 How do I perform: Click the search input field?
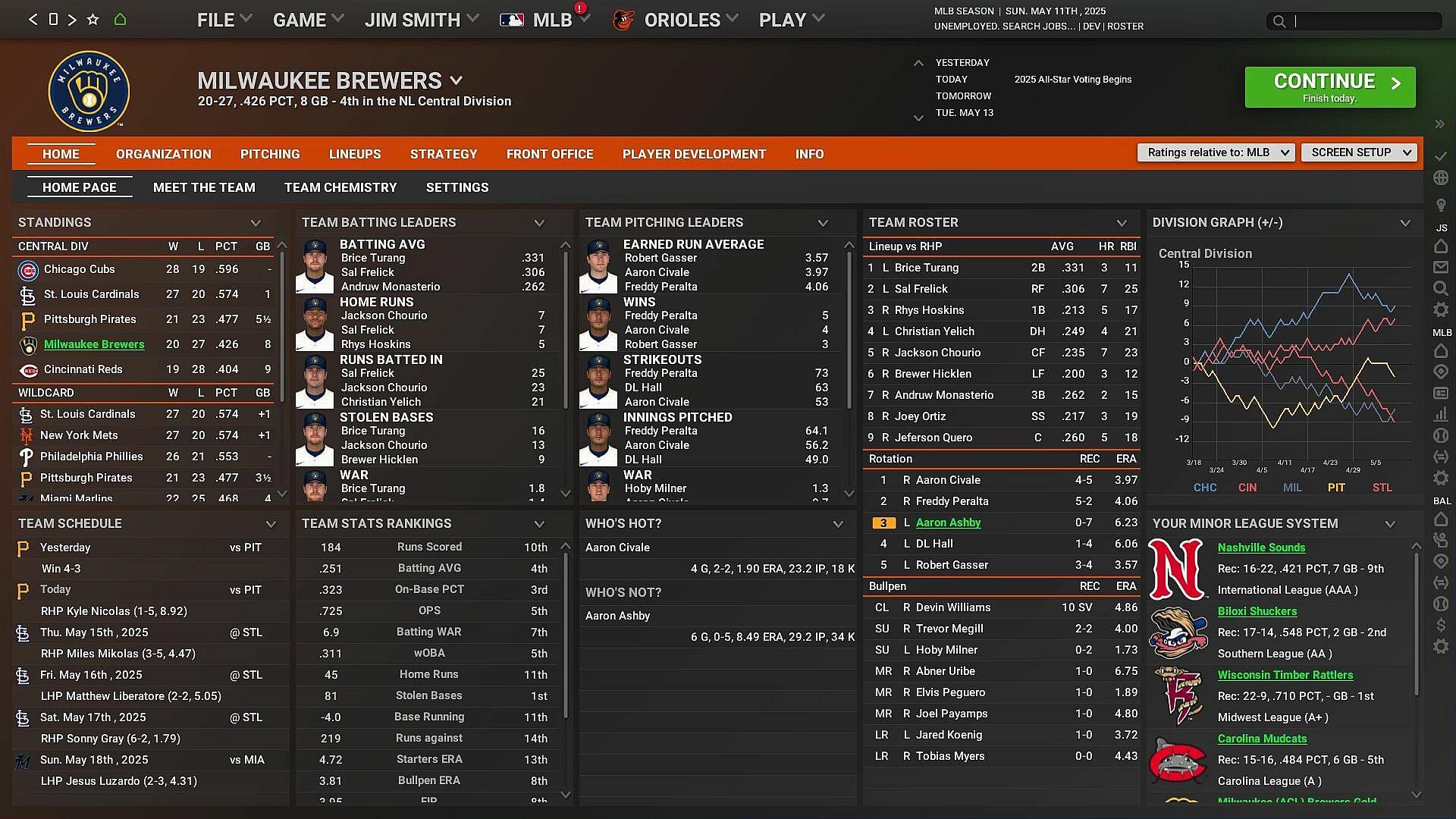click(x=1365, y=21)
